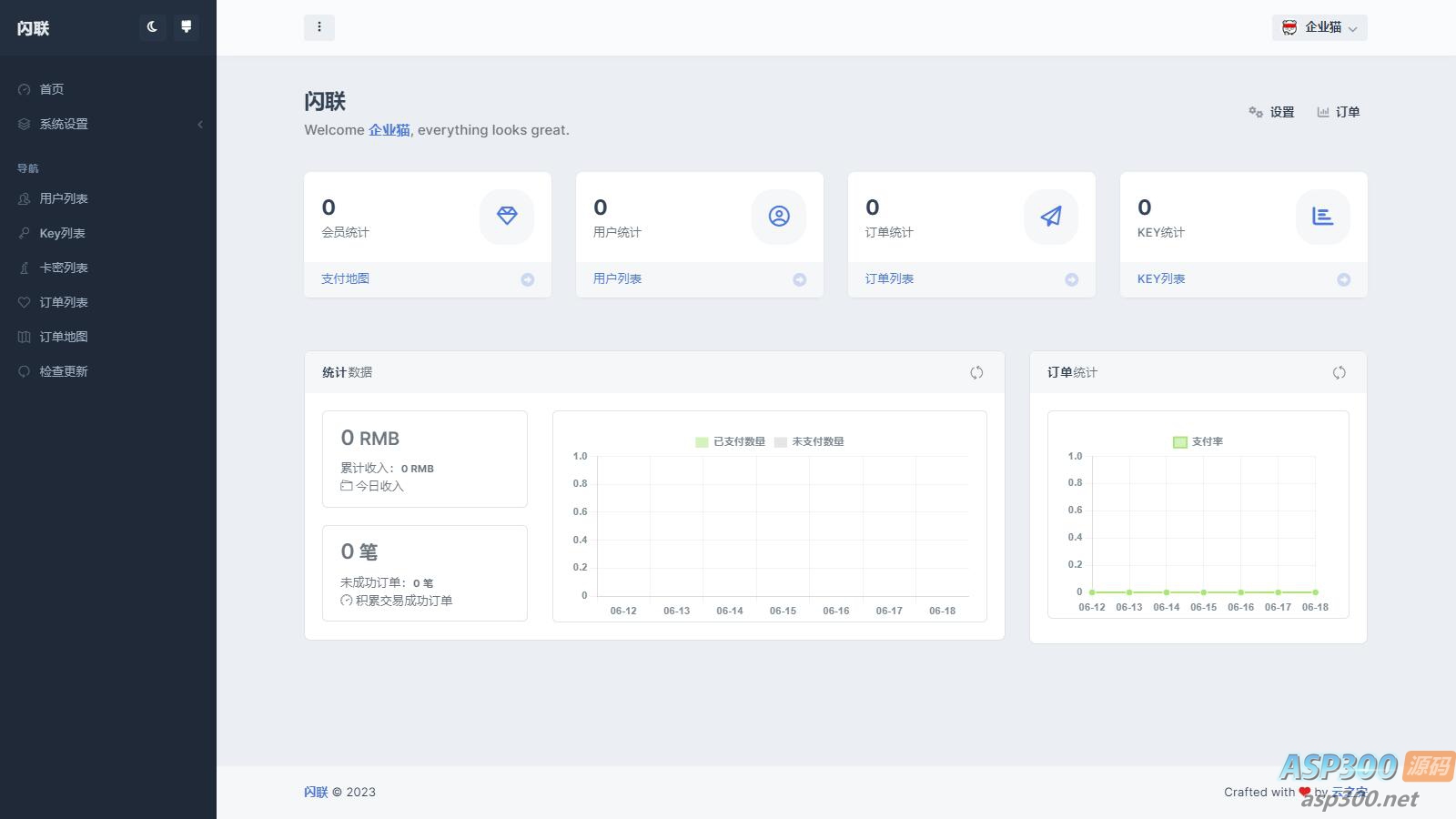
Task: Open the 企业猫 user dropdown menu
Action: click(1319, 27)
